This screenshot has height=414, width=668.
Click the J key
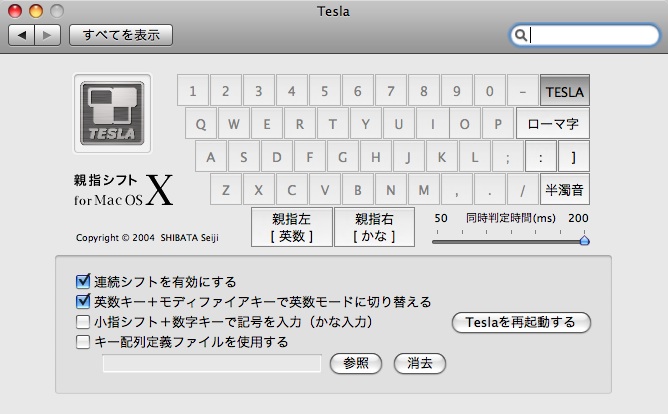409,157
